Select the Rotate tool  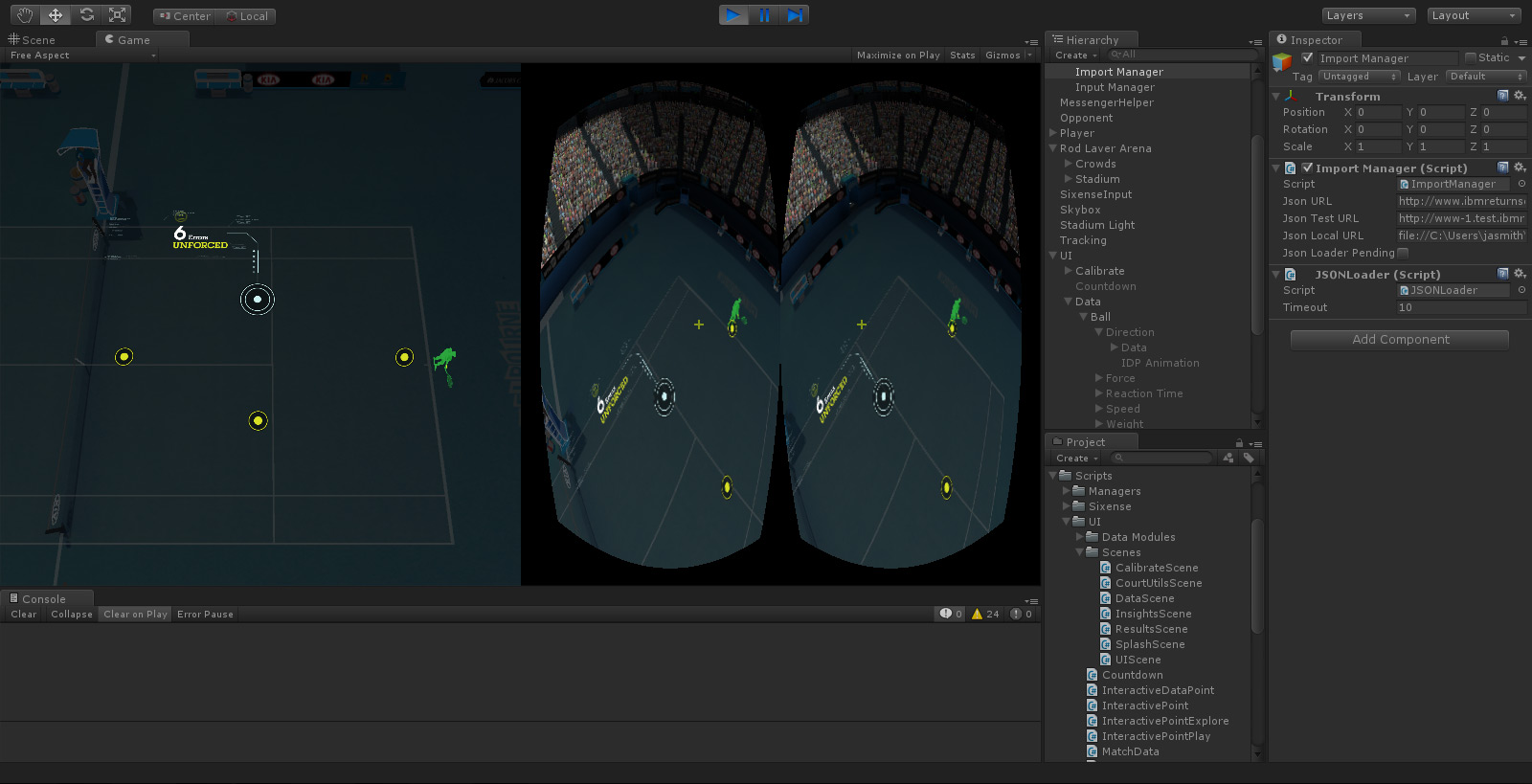click(x=87, y=15)
